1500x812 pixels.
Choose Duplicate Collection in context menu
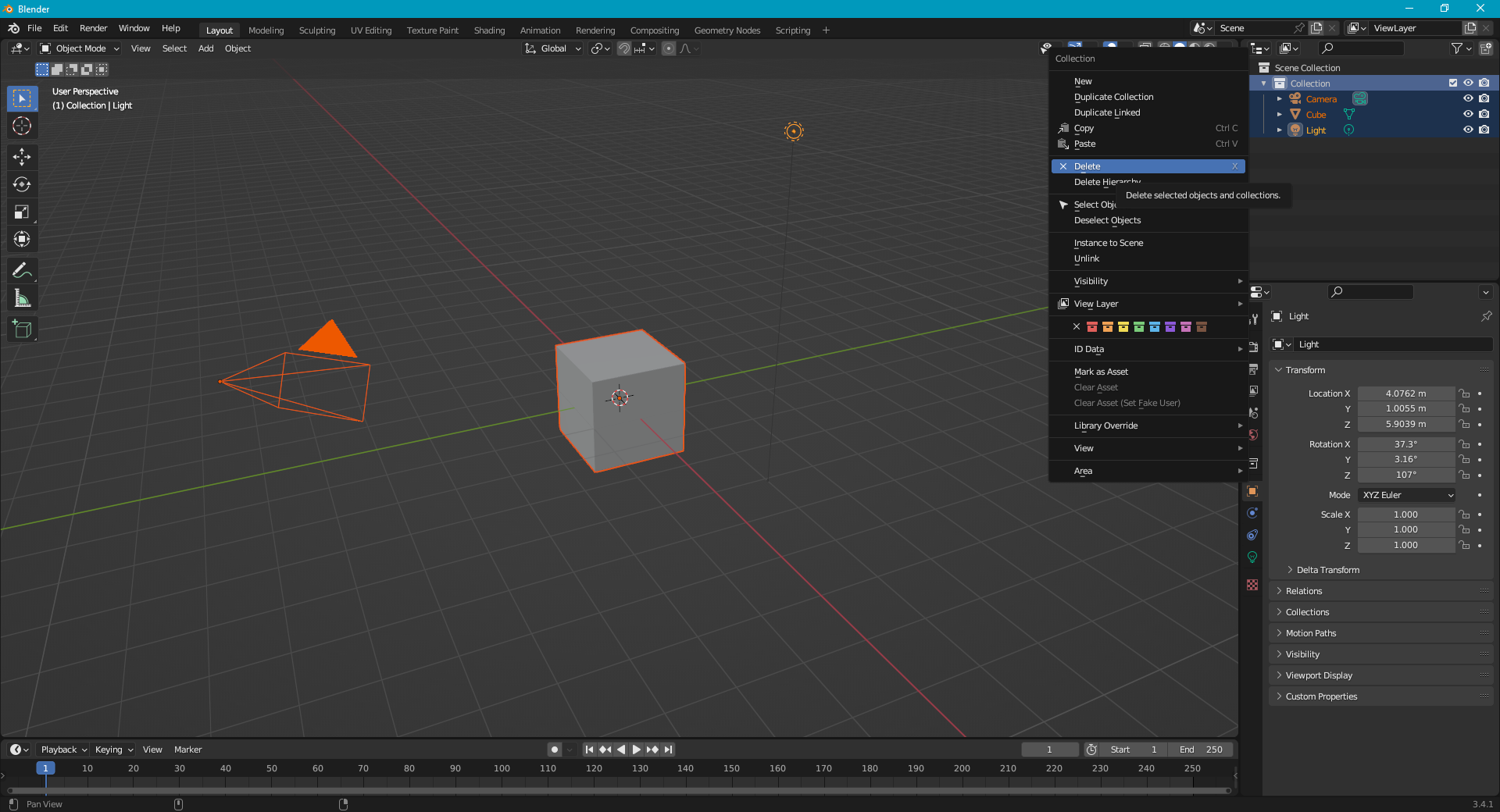pos(1148,97)
